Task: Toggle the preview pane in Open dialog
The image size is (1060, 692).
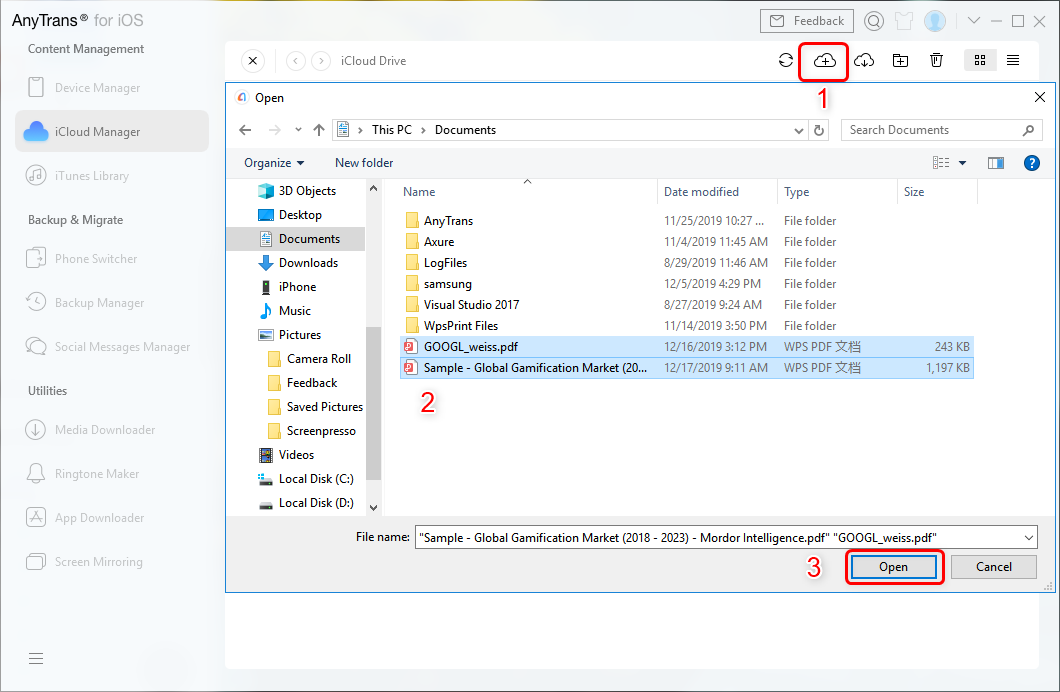Action: pos(995,162)
